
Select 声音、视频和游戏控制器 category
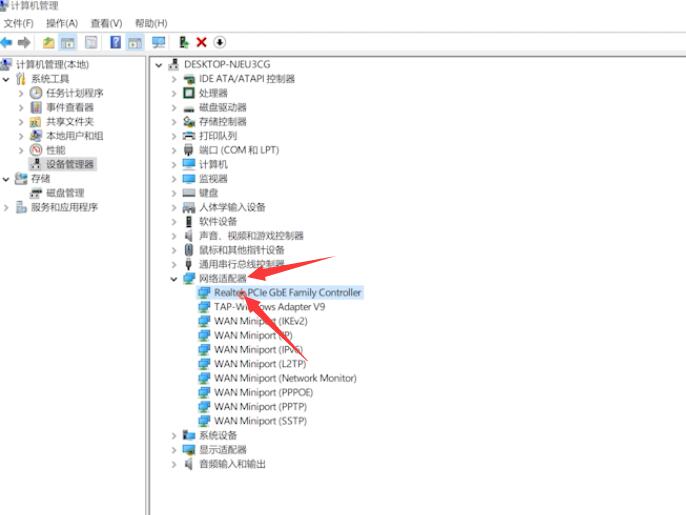pos(251,236)
